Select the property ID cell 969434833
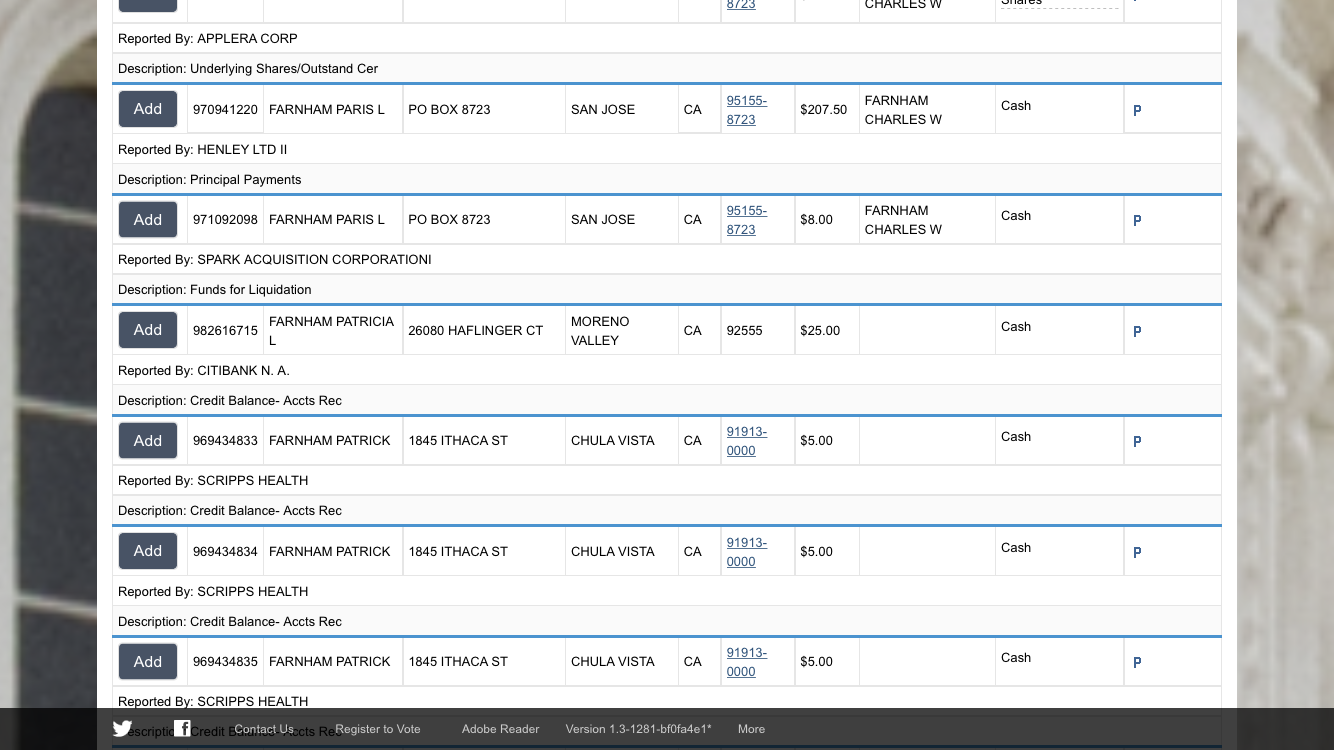 (225, 441)
